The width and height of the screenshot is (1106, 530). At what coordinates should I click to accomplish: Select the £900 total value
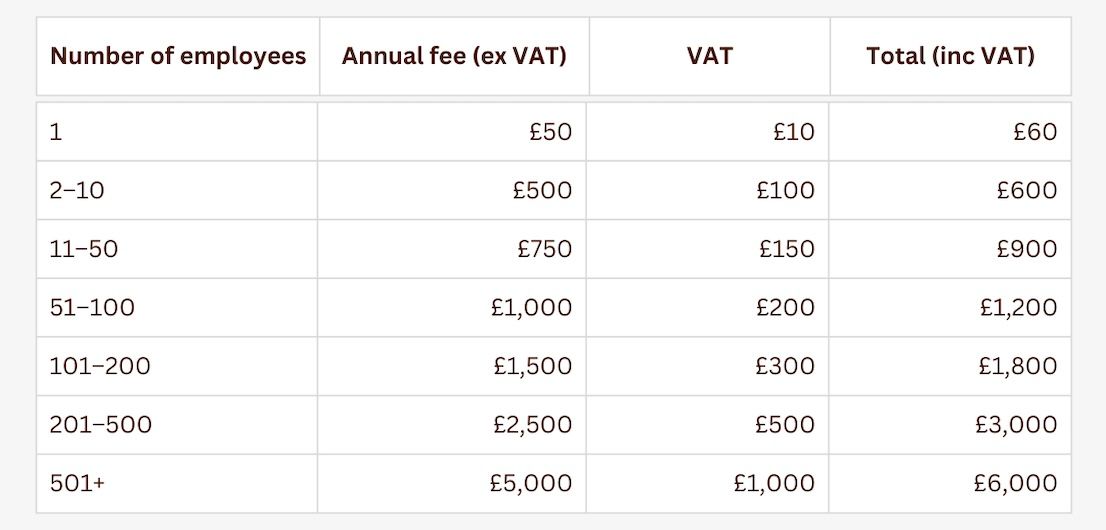(1027, 249)
